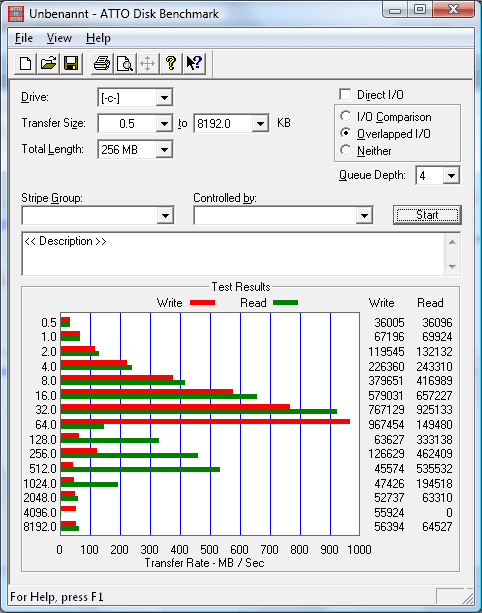Click the red 64.0 write bar
The image size is (482, 613).
[205, 421]
